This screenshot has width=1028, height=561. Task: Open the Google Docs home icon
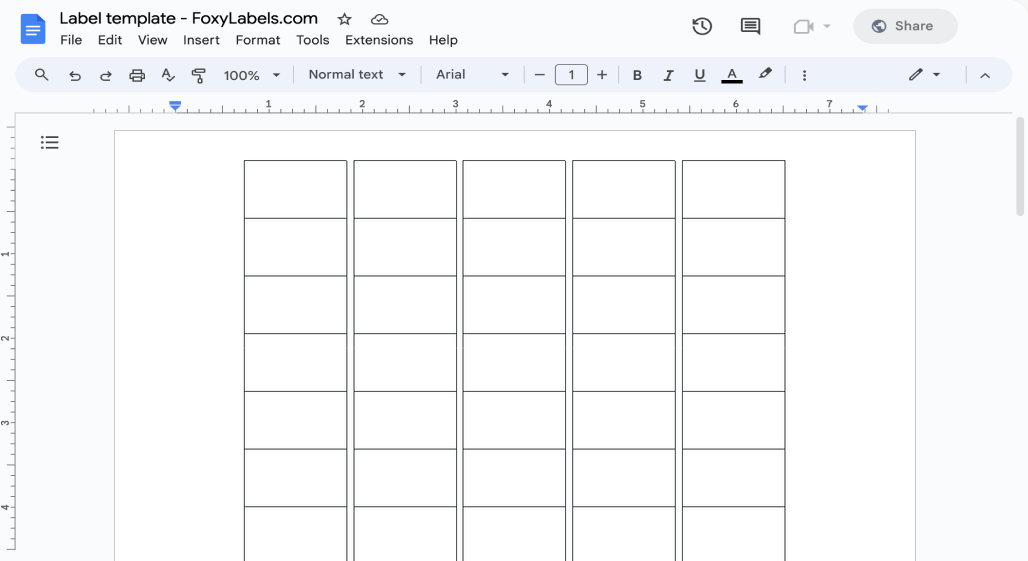[33, 29]
